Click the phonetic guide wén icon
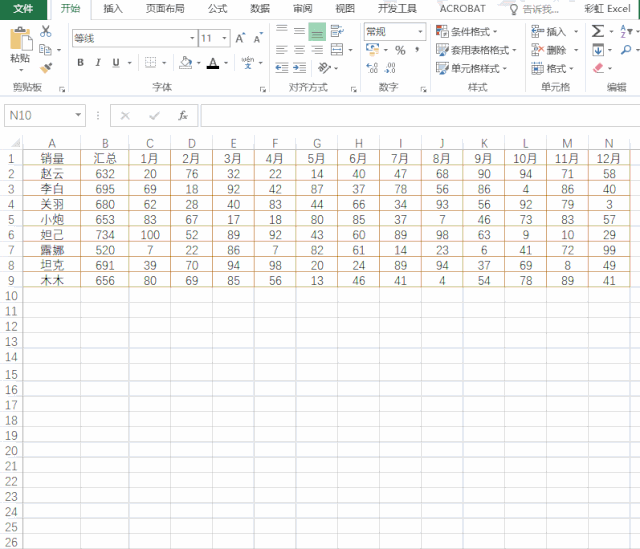Image resolution: width=640 pixels, height=549 pixels. point(248,62)
